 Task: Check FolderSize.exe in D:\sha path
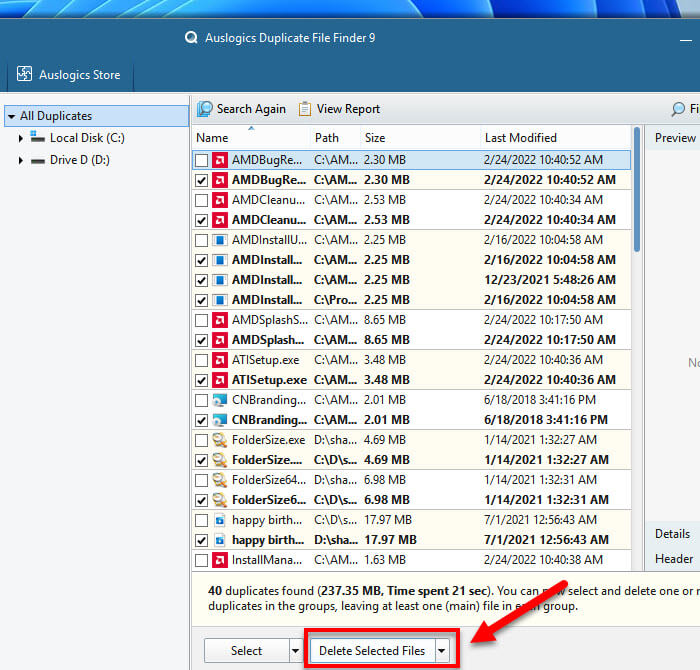(201, 440)
